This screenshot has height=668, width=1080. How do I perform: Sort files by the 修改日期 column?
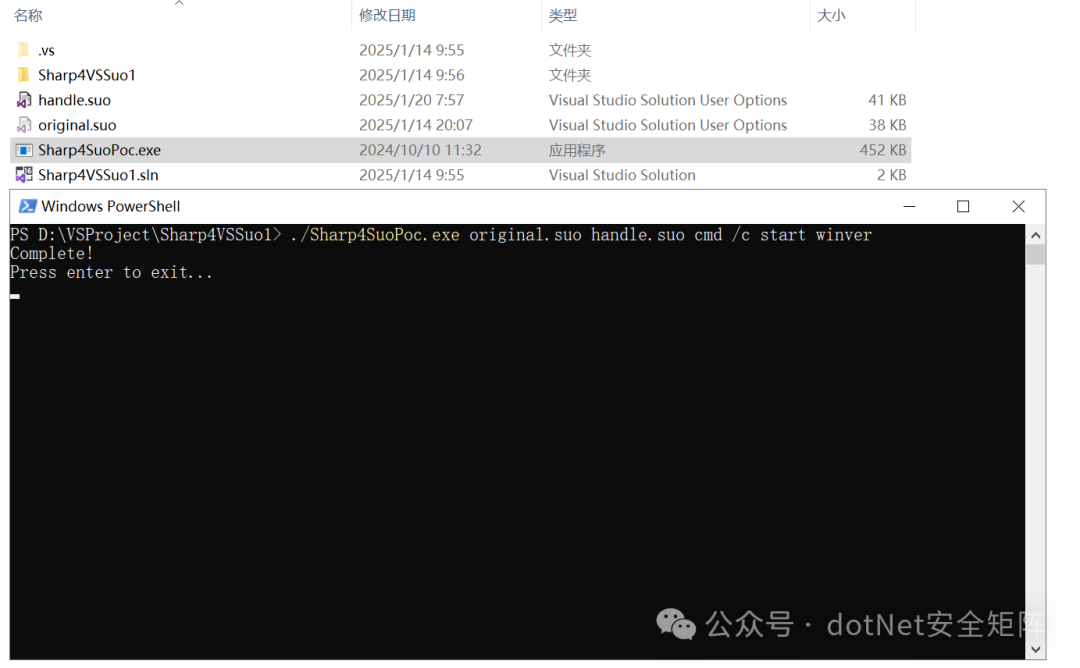click(387, 15)
